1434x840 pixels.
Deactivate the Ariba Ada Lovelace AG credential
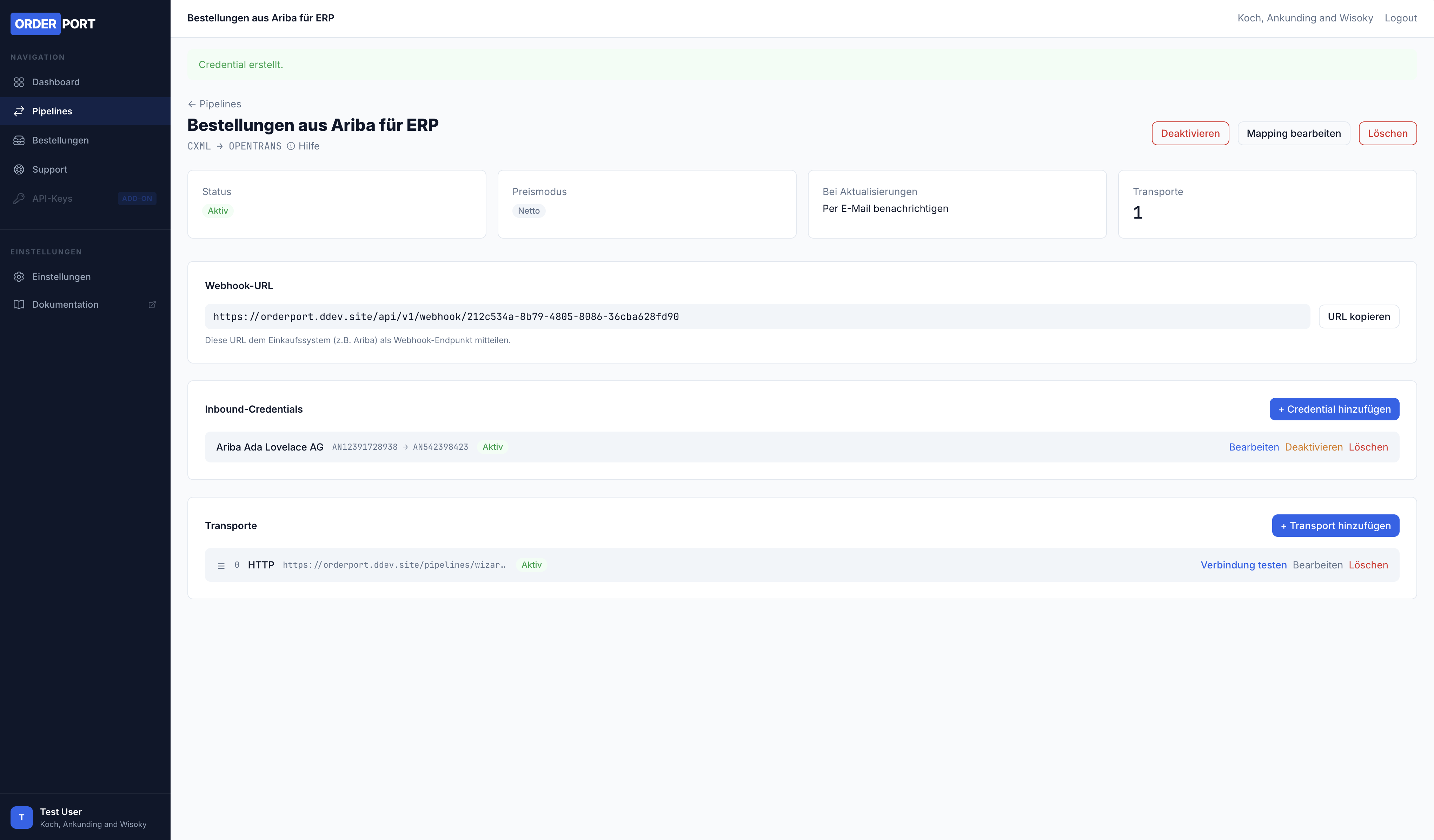coord(1313,447)
